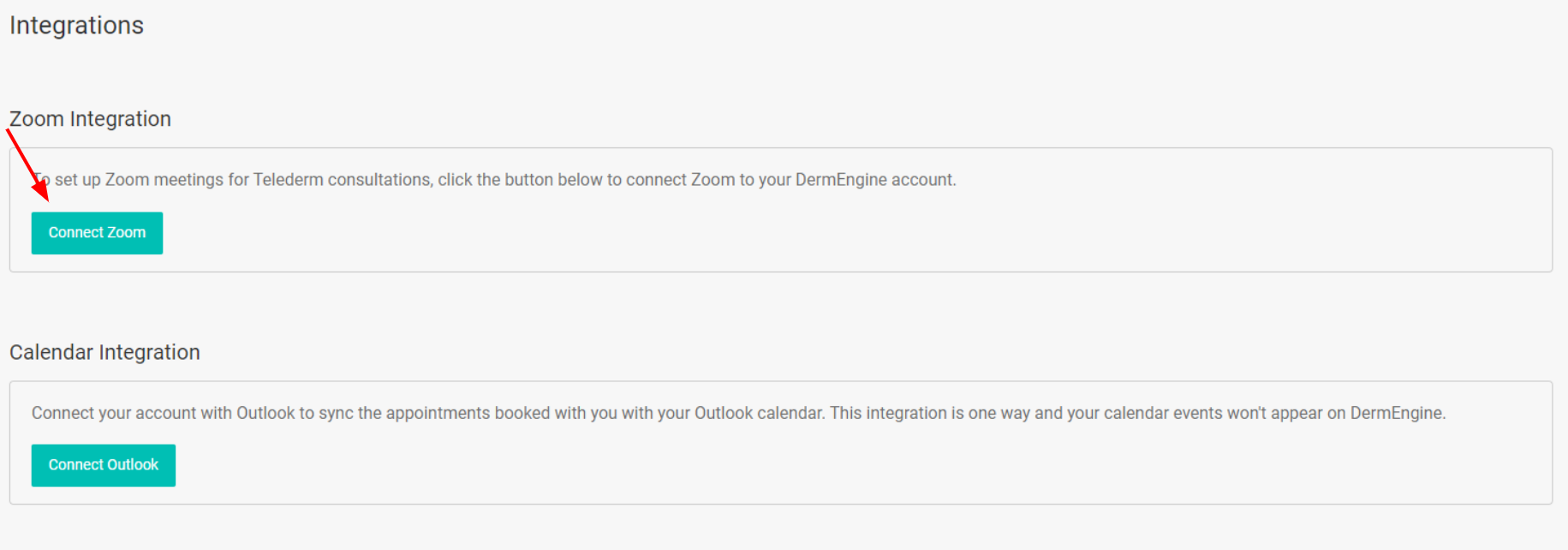Click the Connect Zoom button
The height and width of the screenshot is (550, 1568).
[x=97, y=233]
